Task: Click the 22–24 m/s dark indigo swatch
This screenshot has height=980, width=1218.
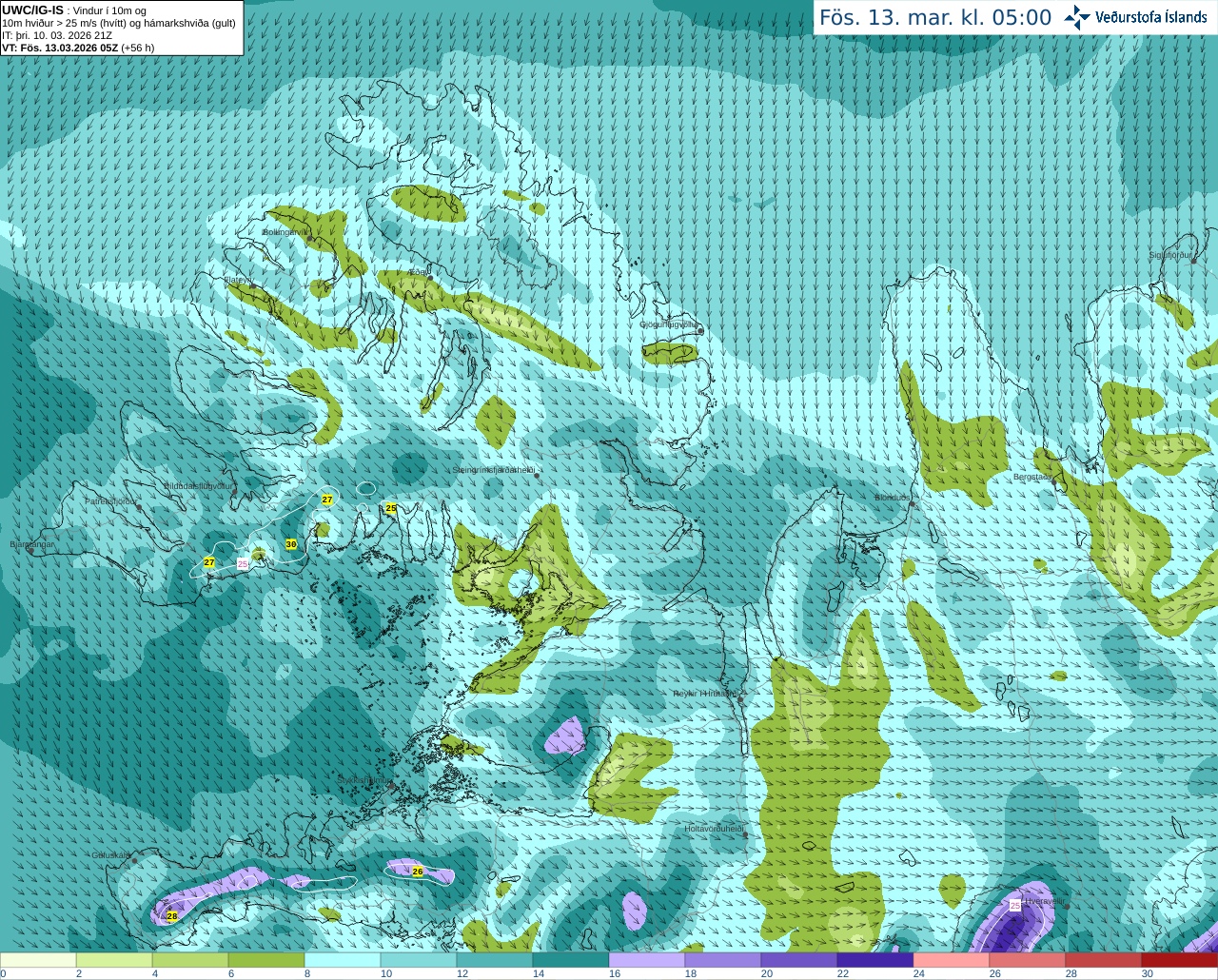Action: (875, 960)
